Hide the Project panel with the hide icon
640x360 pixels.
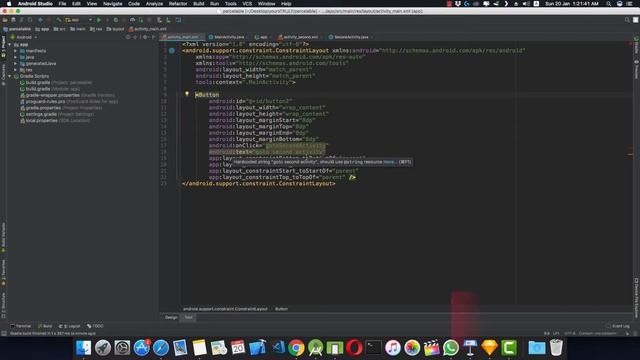(153, 37)
